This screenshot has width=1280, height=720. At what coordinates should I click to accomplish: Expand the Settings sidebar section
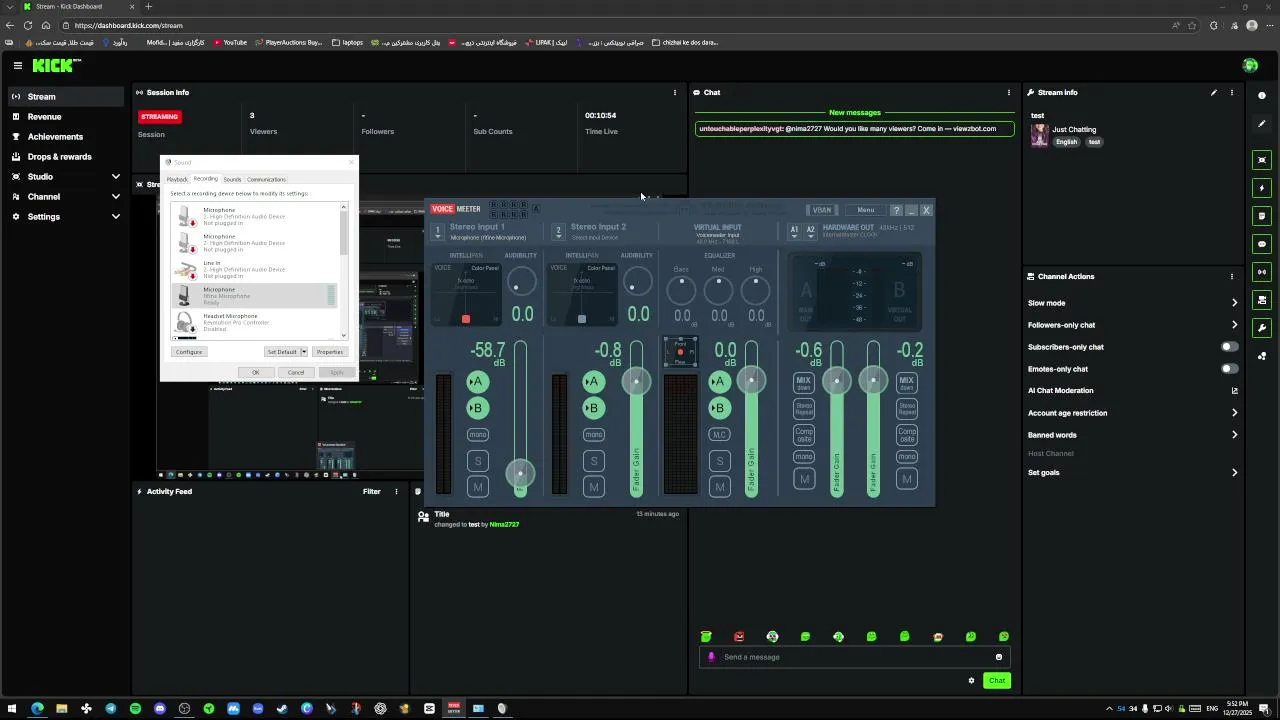(116, 217)
